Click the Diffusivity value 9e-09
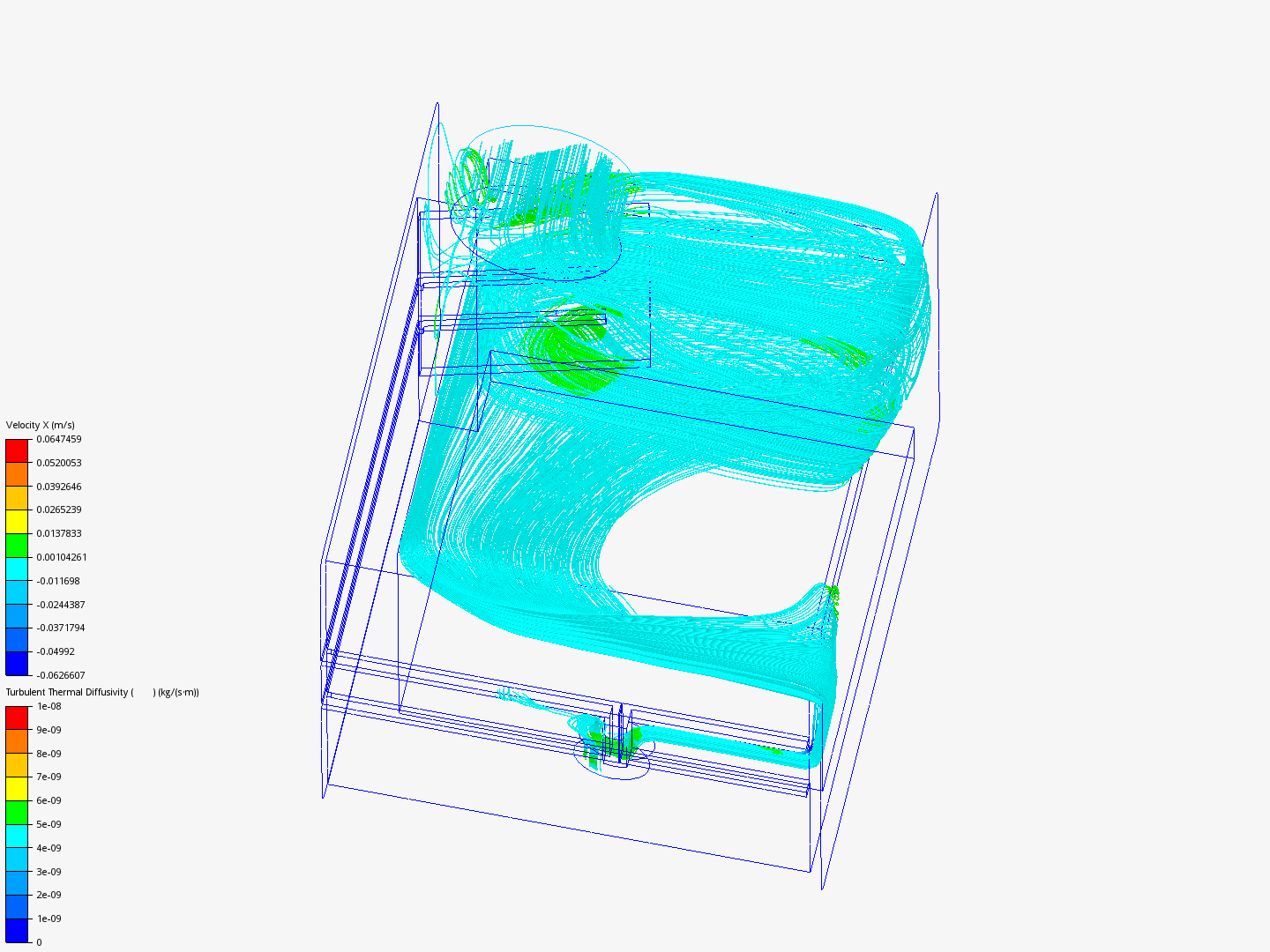Image resolution: width=1270 pixels, height=952 pixels. point(49,730)
